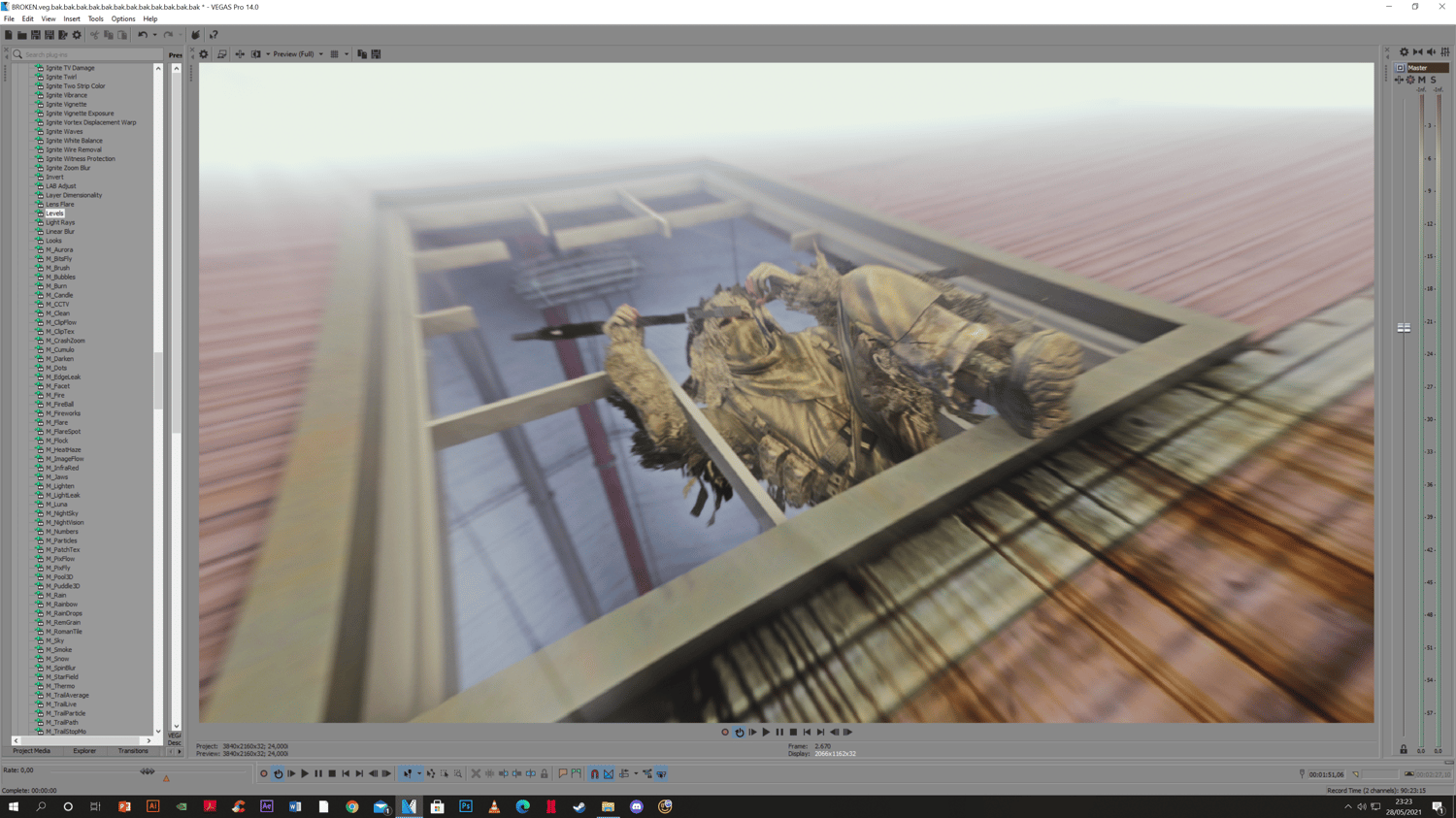Select the Selection Edit tool
This screenshot has width=1456, height=818.
coord(445,774)
